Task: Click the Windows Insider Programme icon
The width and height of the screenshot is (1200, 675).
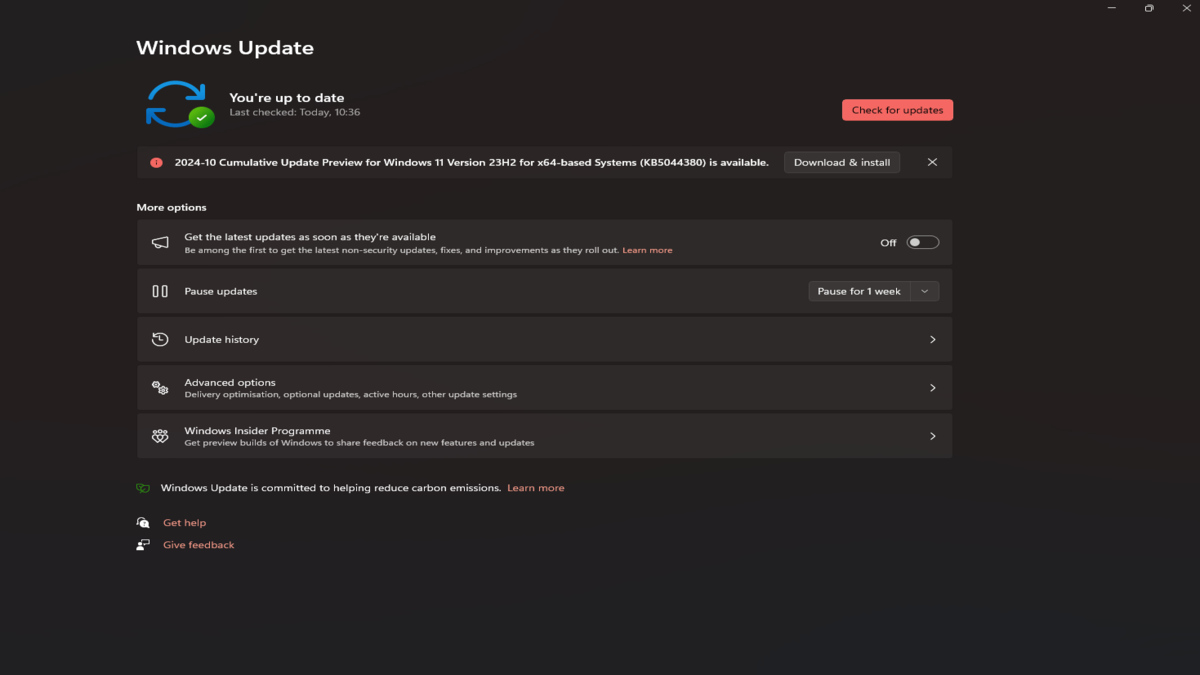Action: [160, 436]
